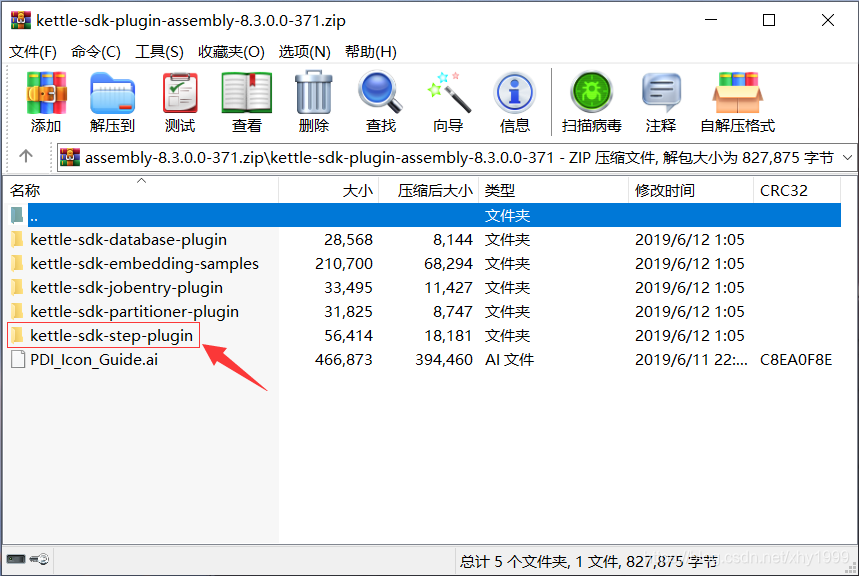The image size is (859, 576).
Task: Click the WinRAR icon in title bar
Action: coord(21,20)
